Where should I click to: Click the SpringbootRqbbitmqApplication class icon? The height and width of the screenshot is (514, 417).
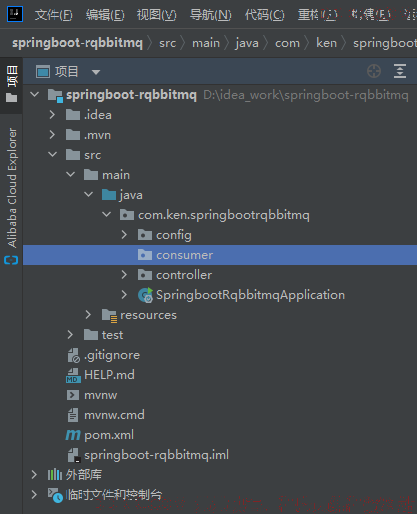tap(145, 295)
